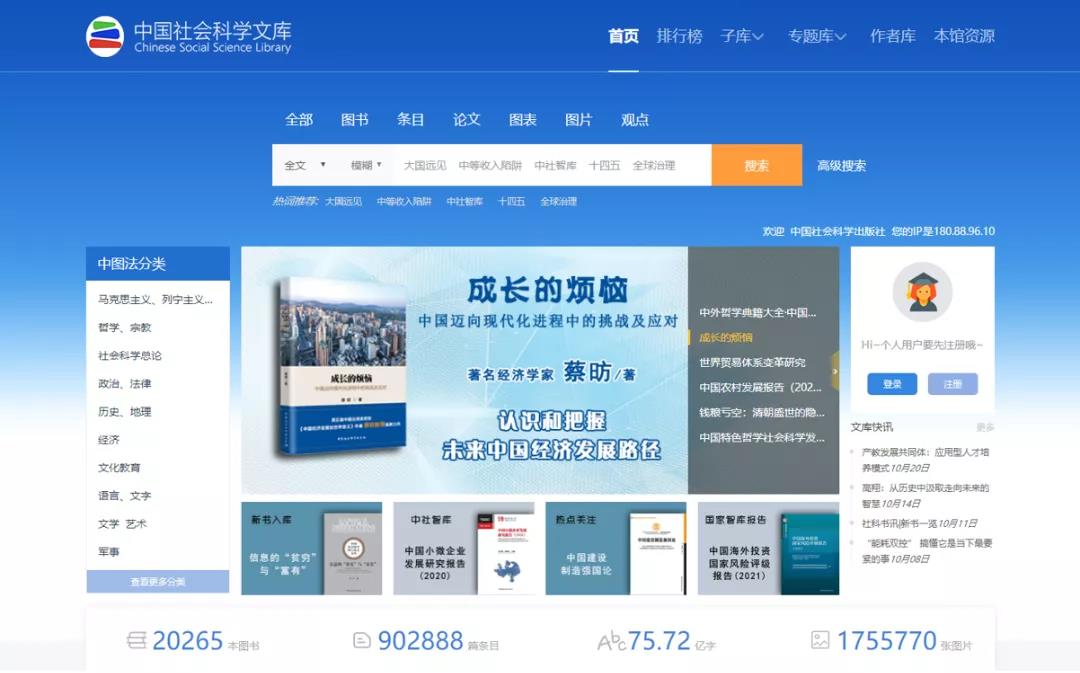Select the 图片 search category tab
1080x673 pixels.
click(579, 120)
